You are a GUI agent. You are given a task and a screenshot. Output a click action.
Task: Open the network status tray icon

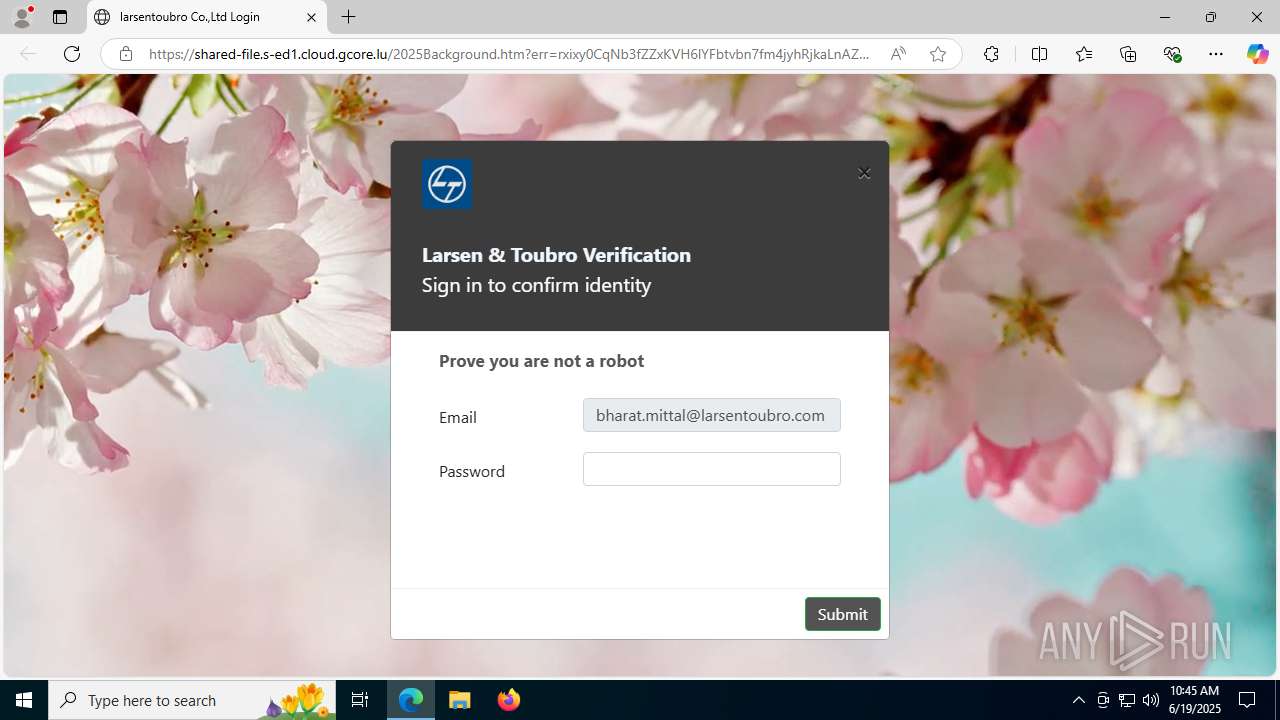pos(1127,700)
